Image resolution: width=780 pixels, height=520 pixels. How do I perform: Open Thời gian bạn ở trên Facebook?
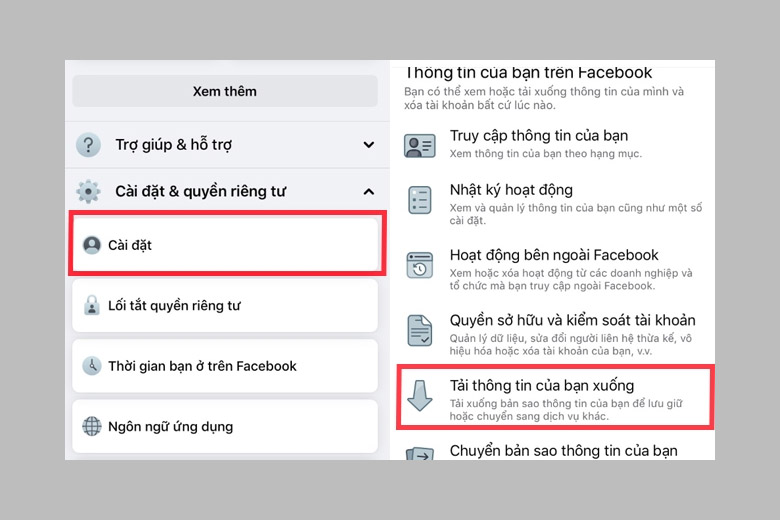(x=225, y=366)
